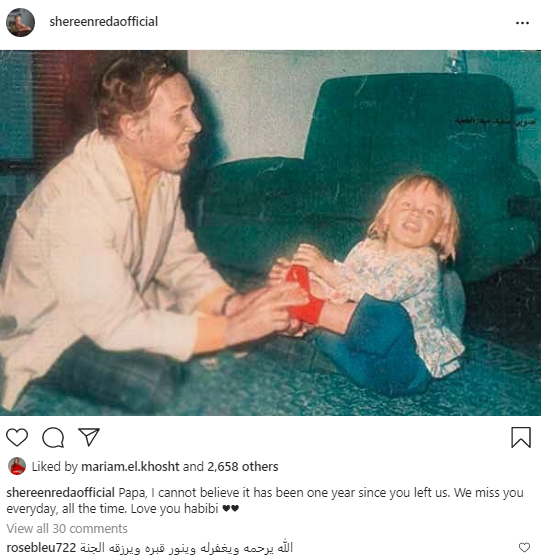Open shereenredaofficial username in post header

[104, 22]
